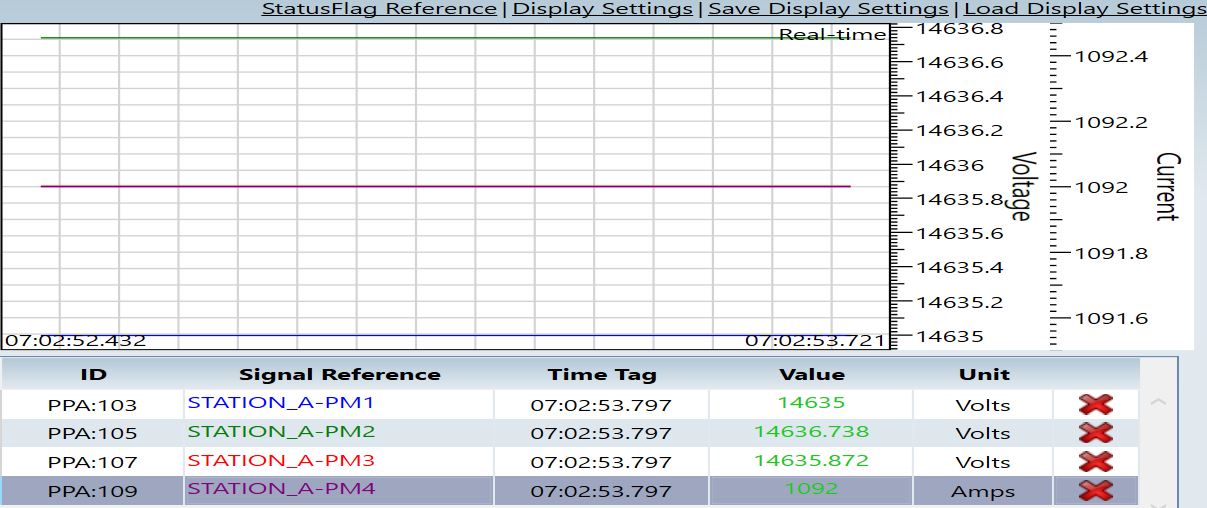Select the PPA:105 row ID cell
Image resolution: width=1207 pixels, height=508 pixels.
(93, 434)
